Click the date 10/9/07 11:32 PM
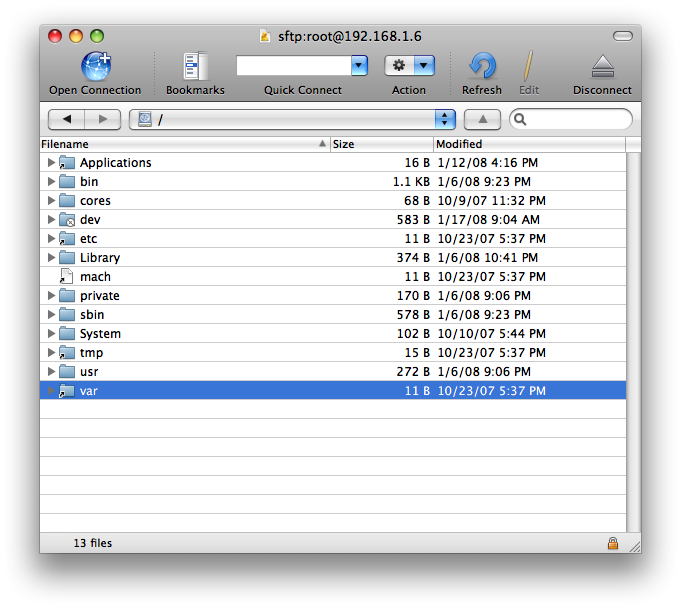This screenshot has width=681, height=608. [x=492, y=201]
